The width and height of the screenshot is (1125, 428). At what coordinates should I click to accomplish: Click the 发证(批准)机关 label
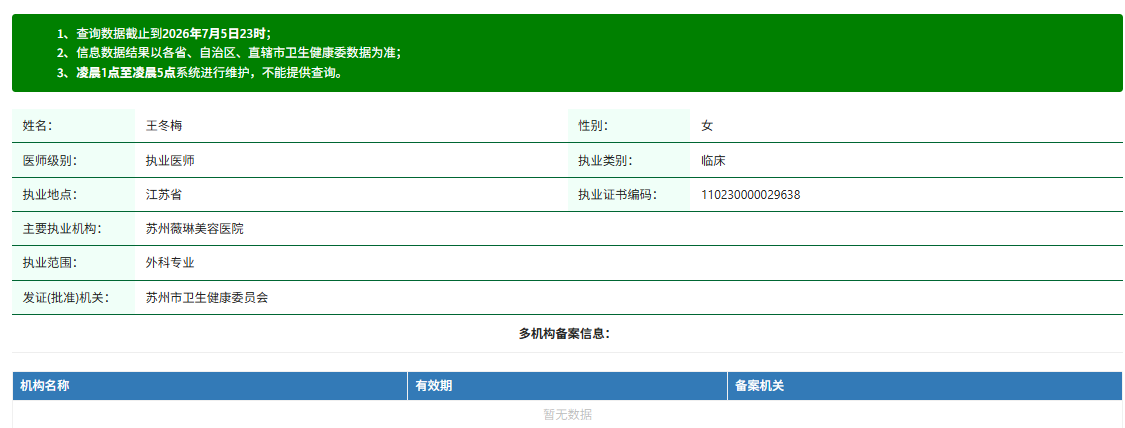[x=65, y=298]
